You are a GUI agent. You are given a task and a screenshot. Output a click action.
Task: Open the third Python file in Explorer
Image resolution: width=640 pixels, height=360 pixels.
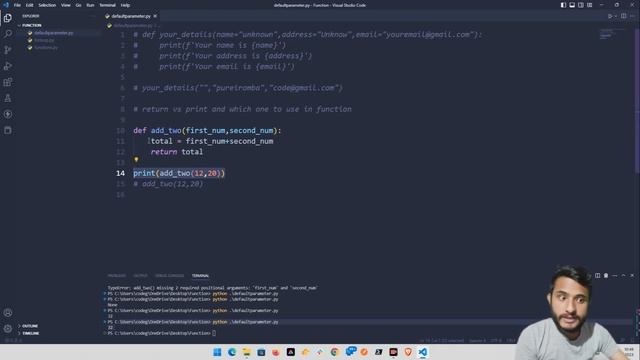46,48
